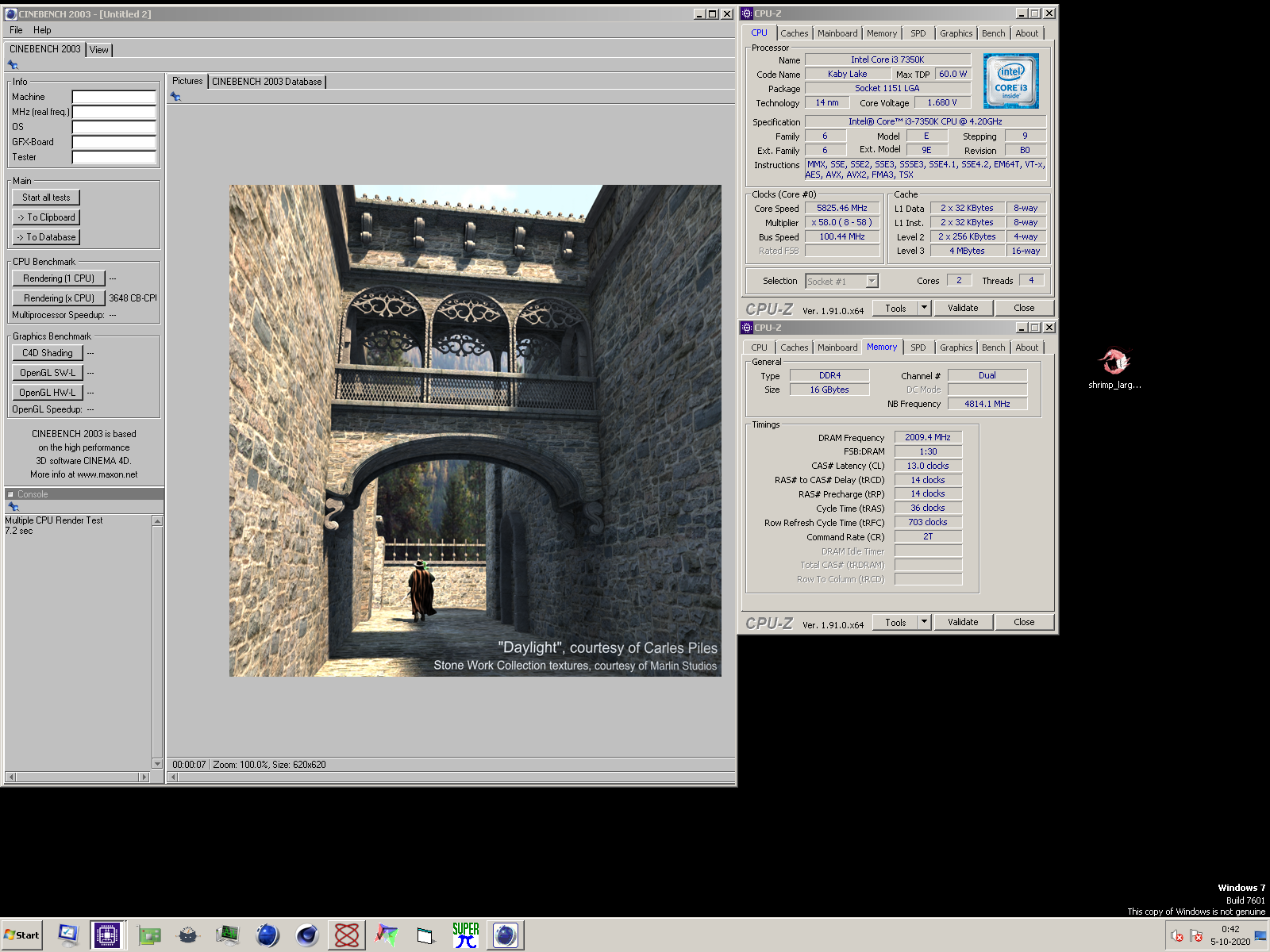1270x952 pixels.
Task: Select the Mainboard tab in the upper CPU-Z window
Action: tap(837, 33)
